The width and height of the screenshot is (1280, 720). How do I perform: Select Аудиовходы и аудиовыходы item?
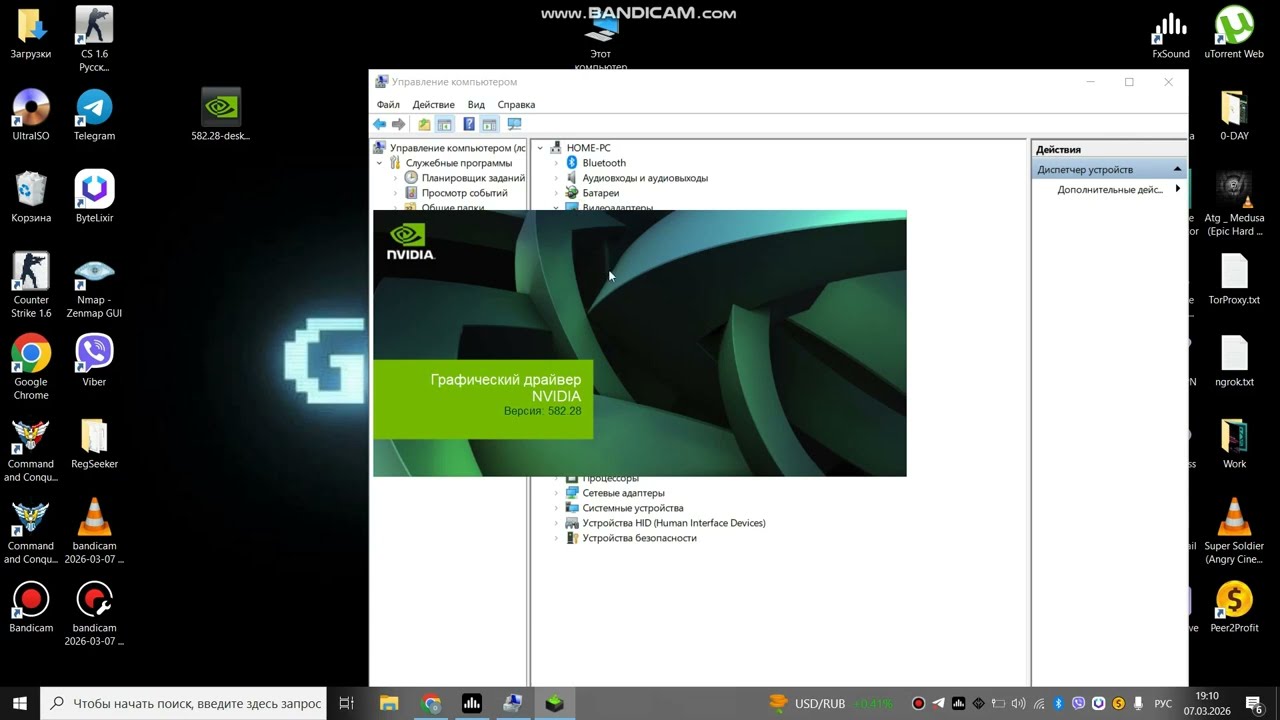[x=645, y=178]
